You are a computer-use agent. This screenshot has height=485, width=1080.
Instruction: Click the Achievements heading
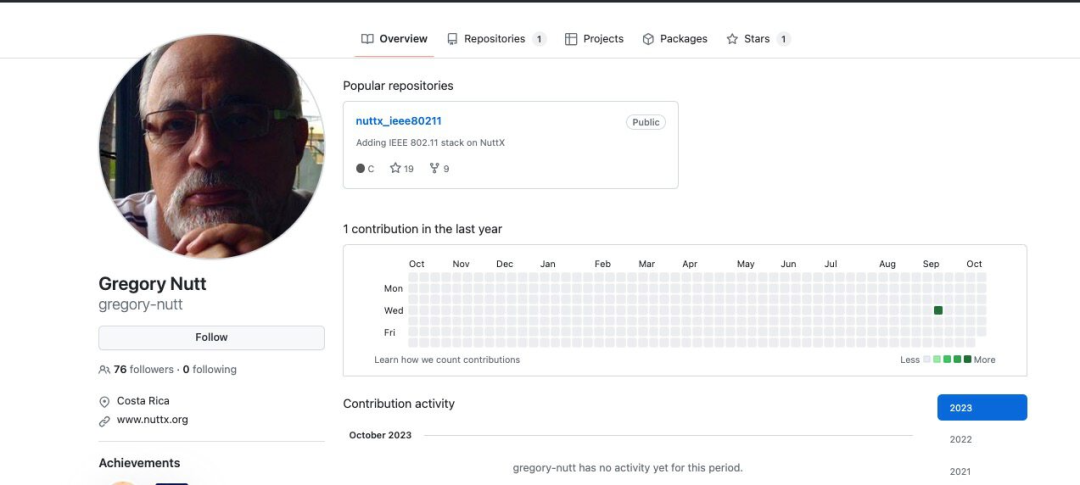(139, 463)
